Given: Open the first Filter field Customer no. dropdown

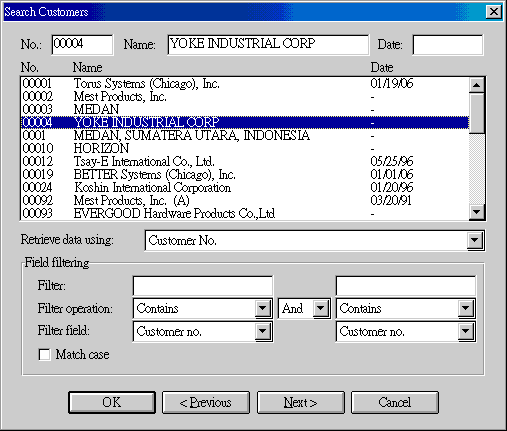Looking at the screenshot, I should coord(262,332).
